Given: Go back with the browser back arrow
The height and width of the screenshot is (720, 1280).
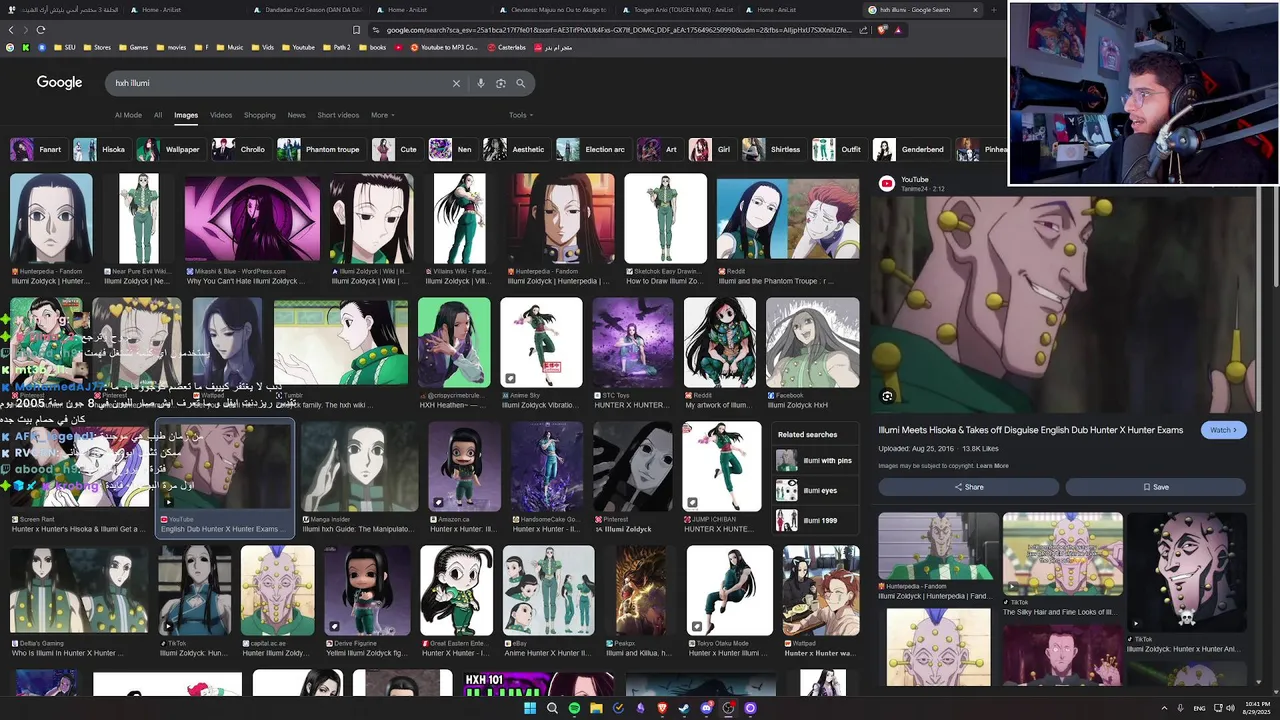Looking at the screenshot, I should [11, 30].
